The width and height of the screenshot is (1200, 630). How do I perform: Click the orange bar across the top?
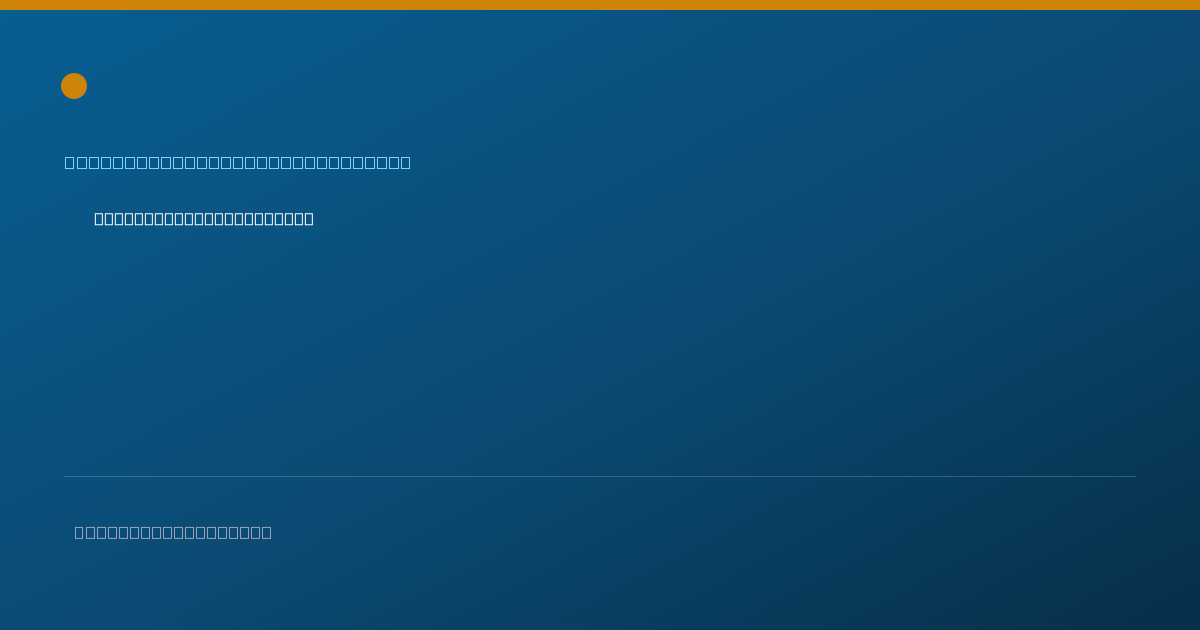coord(600,5)
